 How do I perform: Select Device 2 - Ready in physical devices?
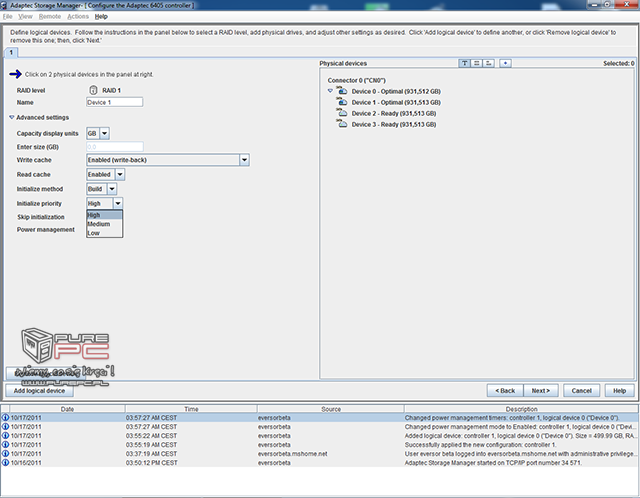(393, 113)
